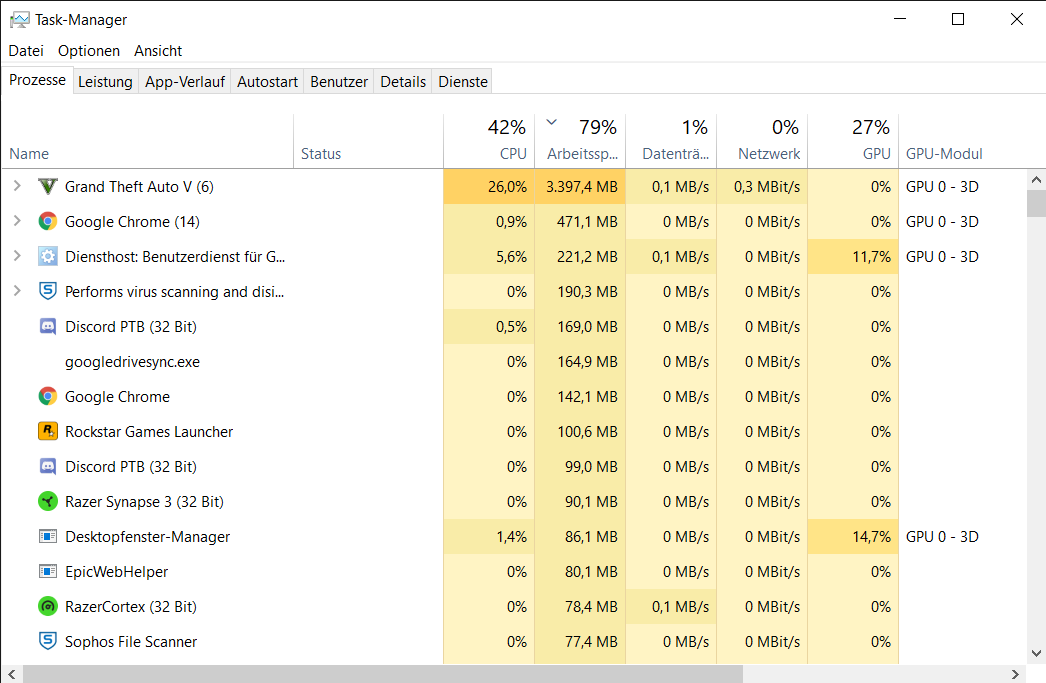Click the Task-Manager window title icon
Image resolution: width=1046 pixels, height=683 pixels.
[x=17, y=18]
